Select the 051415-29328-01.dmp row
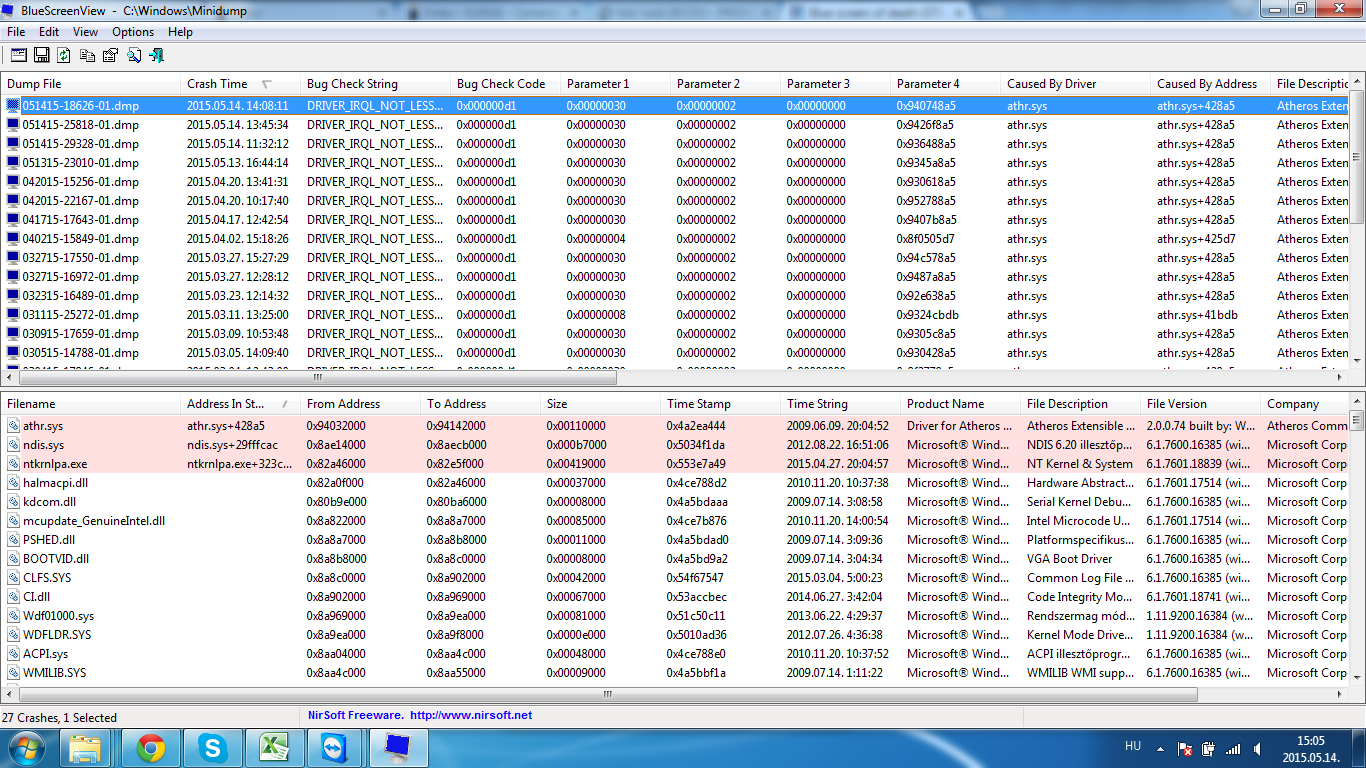 (x=675, y=144)
